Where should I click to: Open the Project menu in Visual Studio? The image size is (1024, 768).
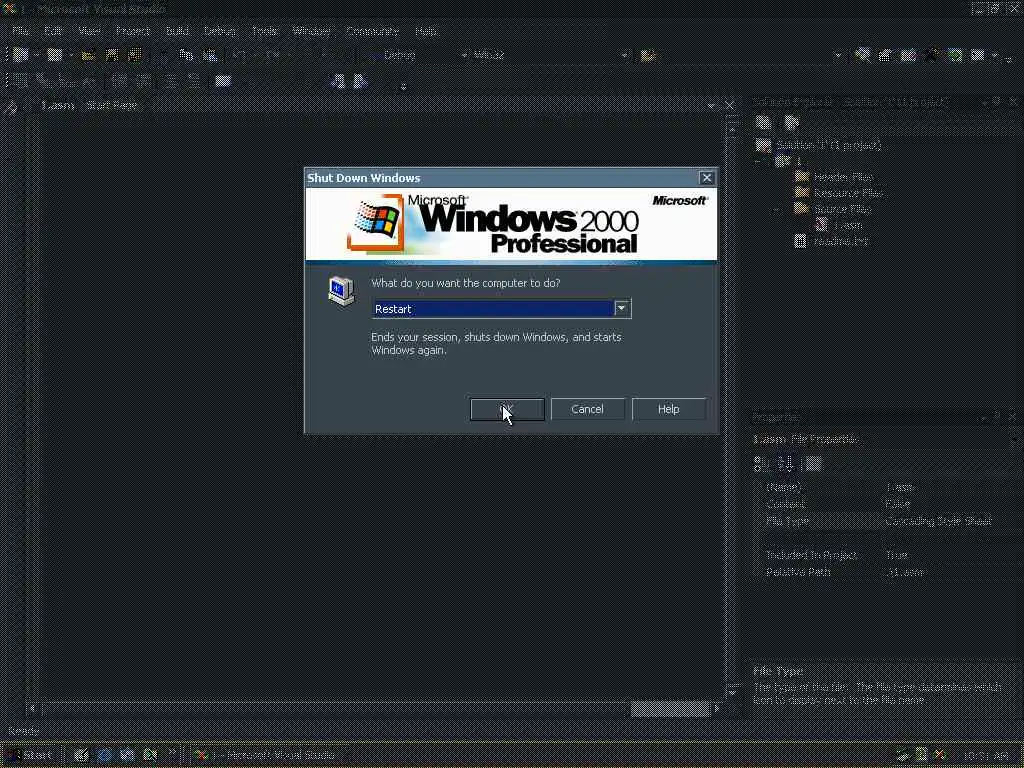(x=133, y=31)
